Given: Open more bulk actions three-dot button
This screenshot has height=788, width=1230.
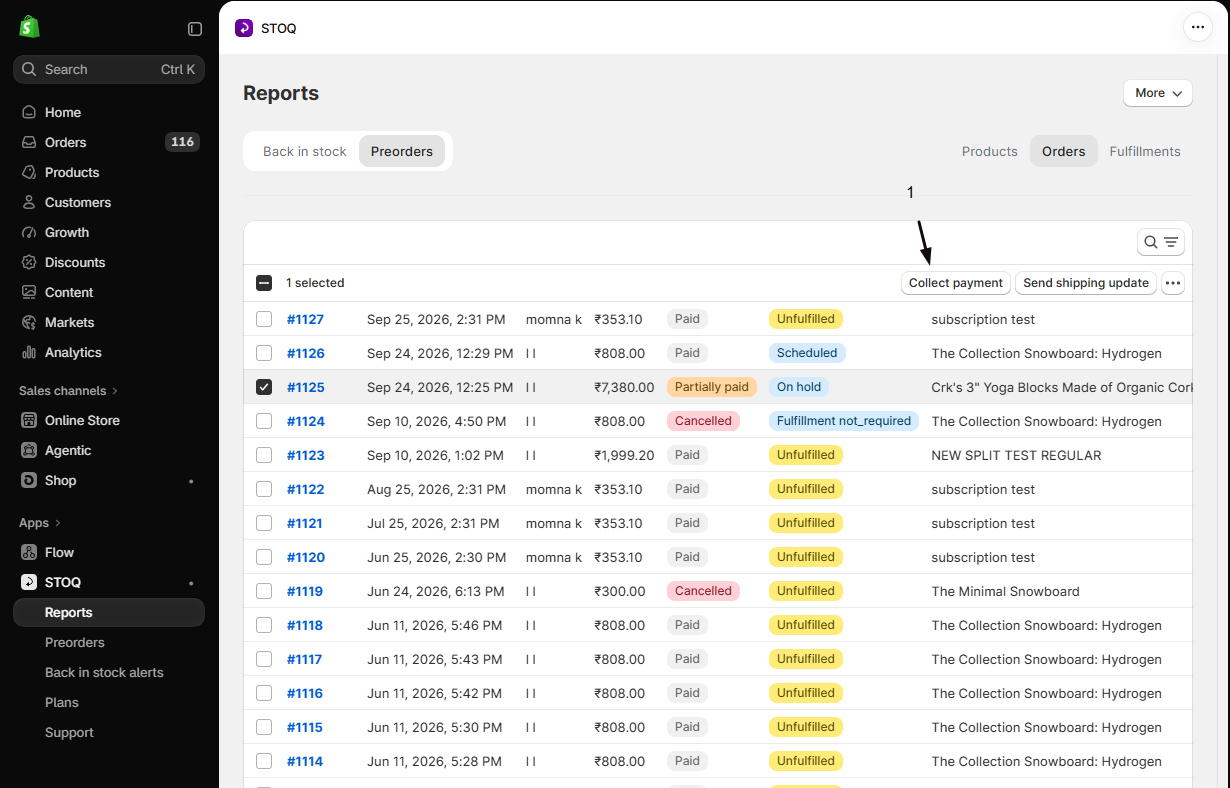Looking at the screenshot, I should pyautogui.click(x=1173, y=283).
